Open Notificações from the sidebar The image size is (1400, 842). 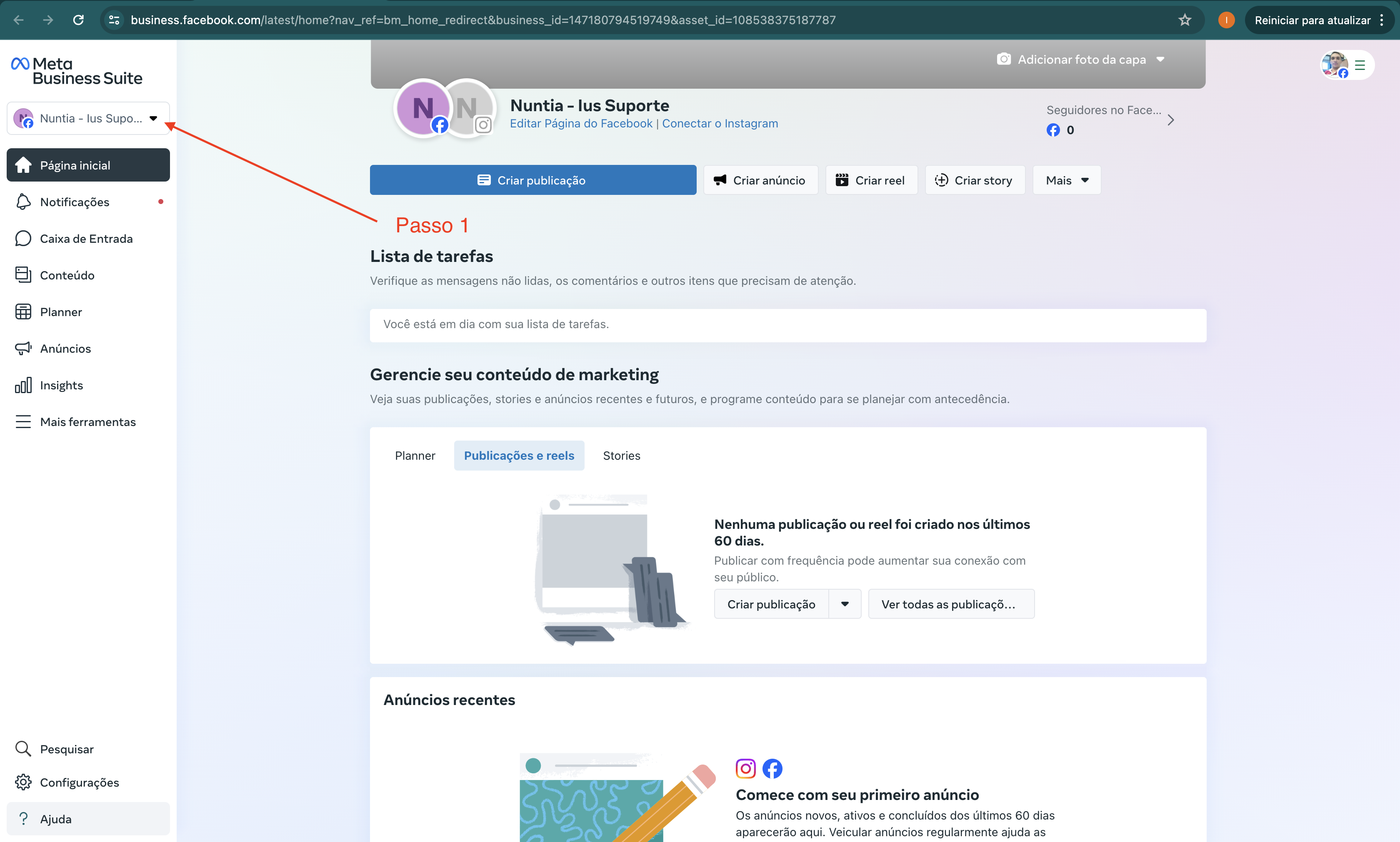pos(88,202)
